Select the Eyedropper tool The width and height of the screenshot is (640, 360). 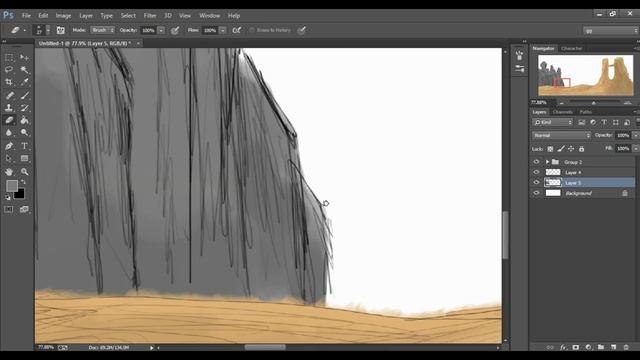point(24,82)
